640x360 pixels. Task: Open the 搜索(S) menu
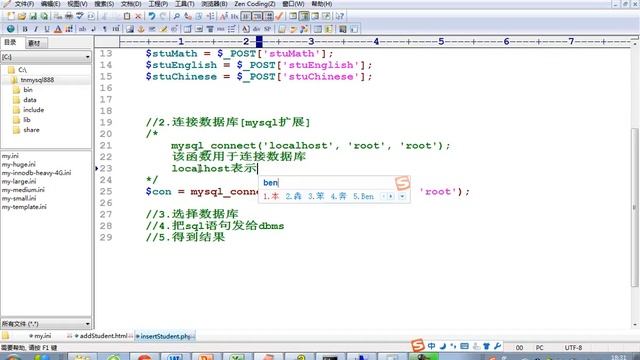point(104,4)
